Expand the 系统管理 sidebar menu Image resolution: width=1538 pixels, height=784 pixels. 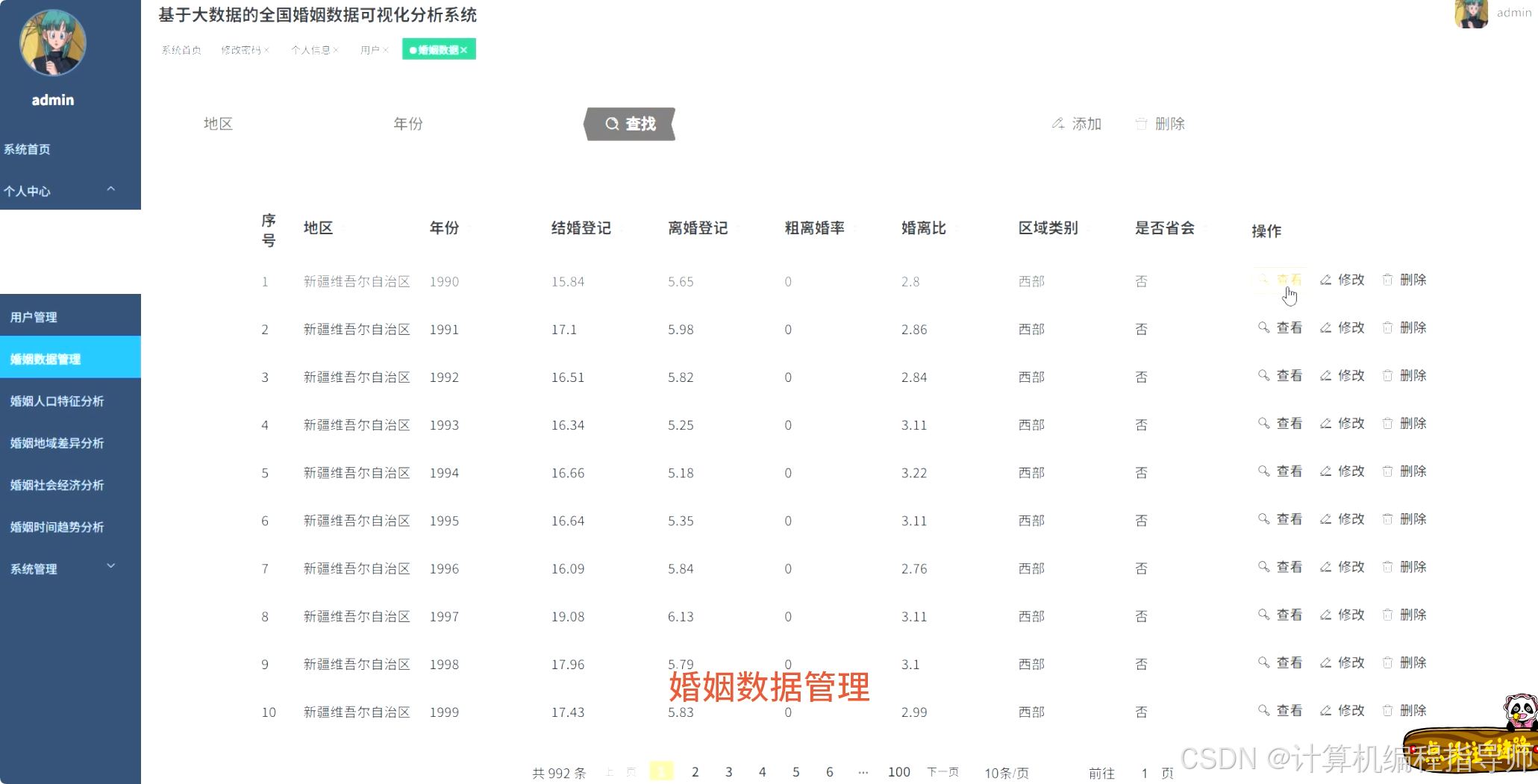click(x=70, y=568)
